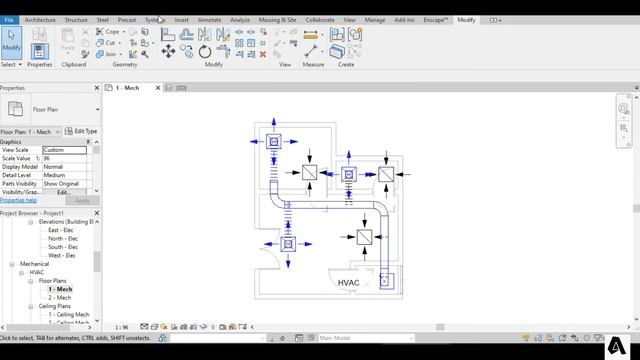
Task: Change Detail Level in view control bar
Action: pos(144,327)
